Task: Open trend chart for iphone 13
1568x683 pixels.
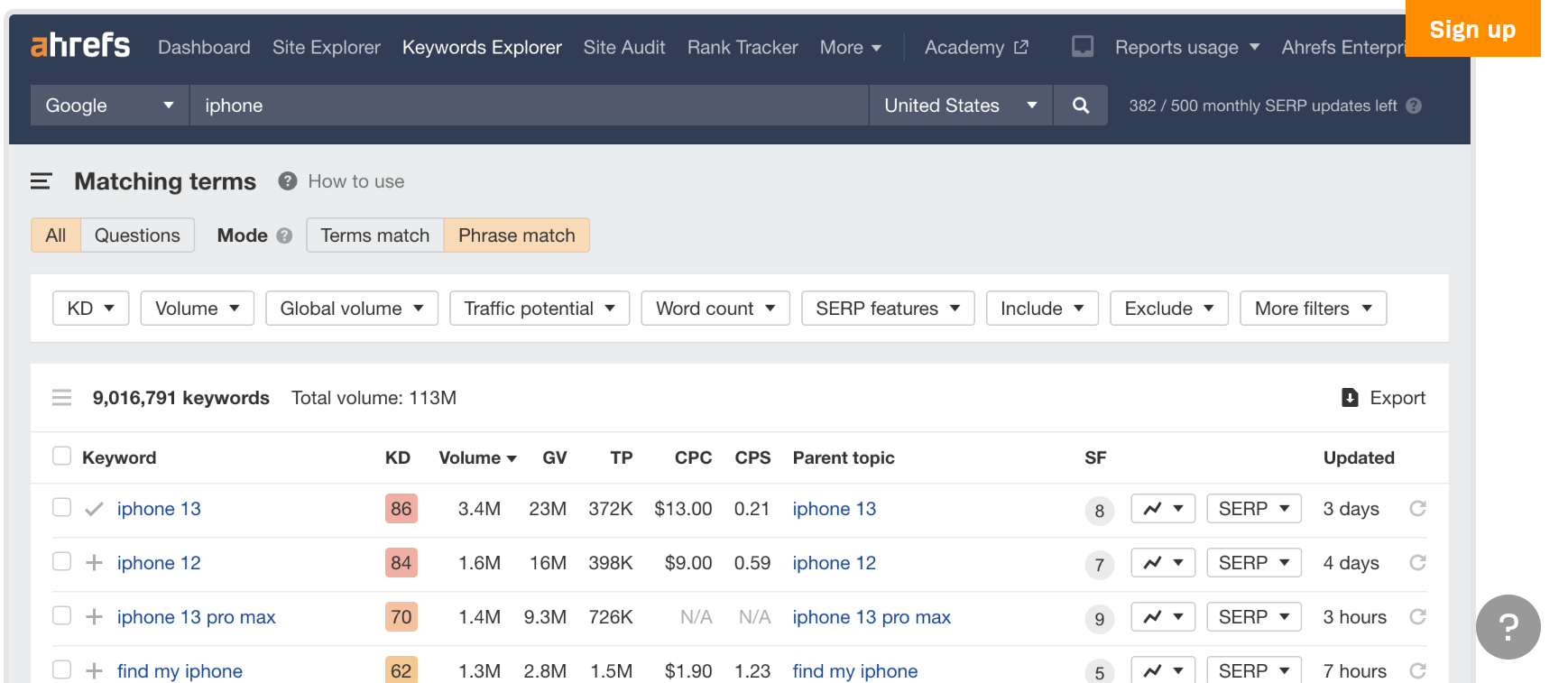Action: click(x=1163, y=509)
